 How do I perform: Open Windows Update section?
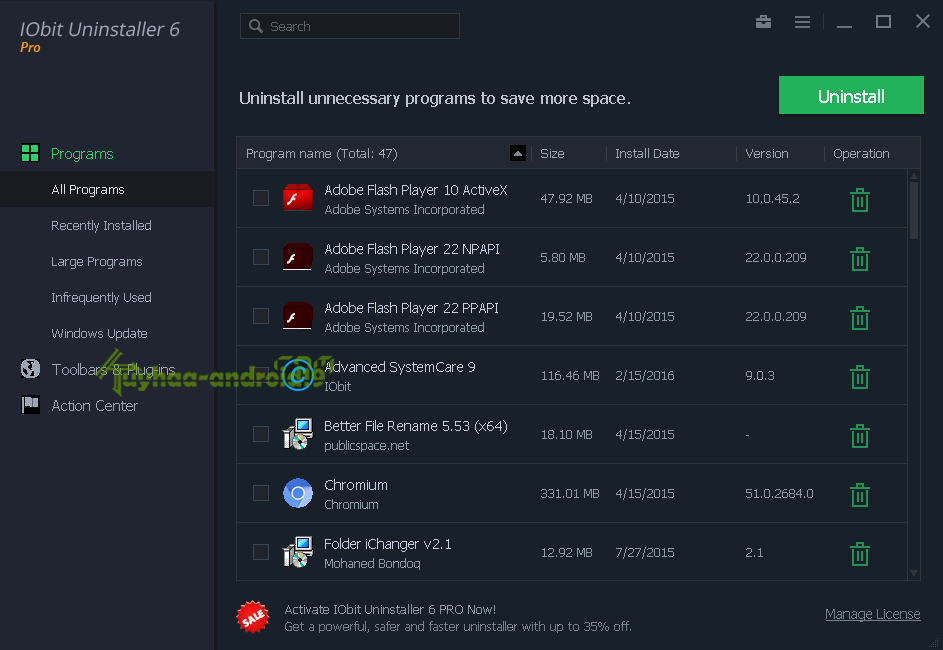(99, 333)
